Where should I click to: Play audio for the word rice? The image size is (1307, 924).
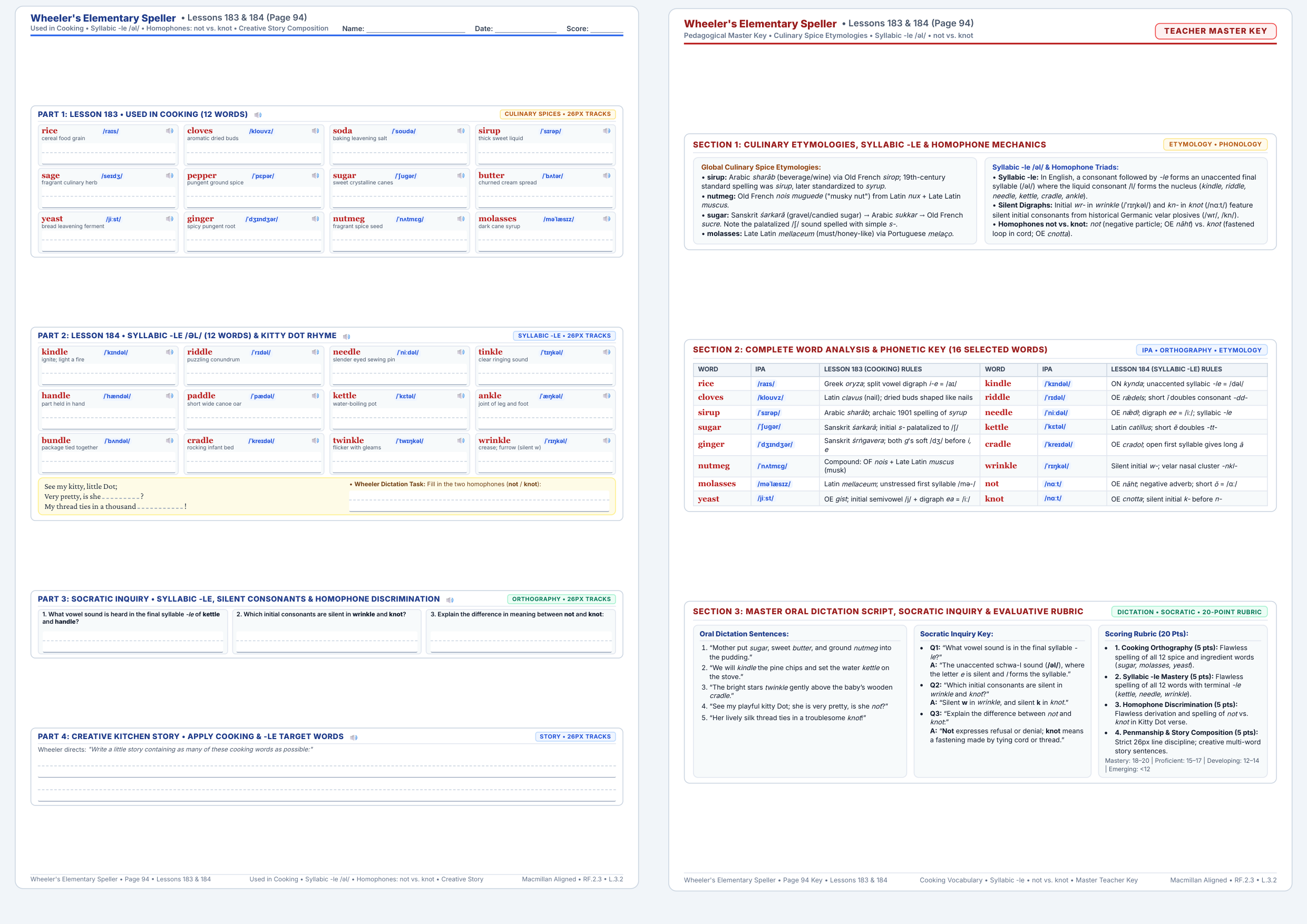click(x=170, y=131)
